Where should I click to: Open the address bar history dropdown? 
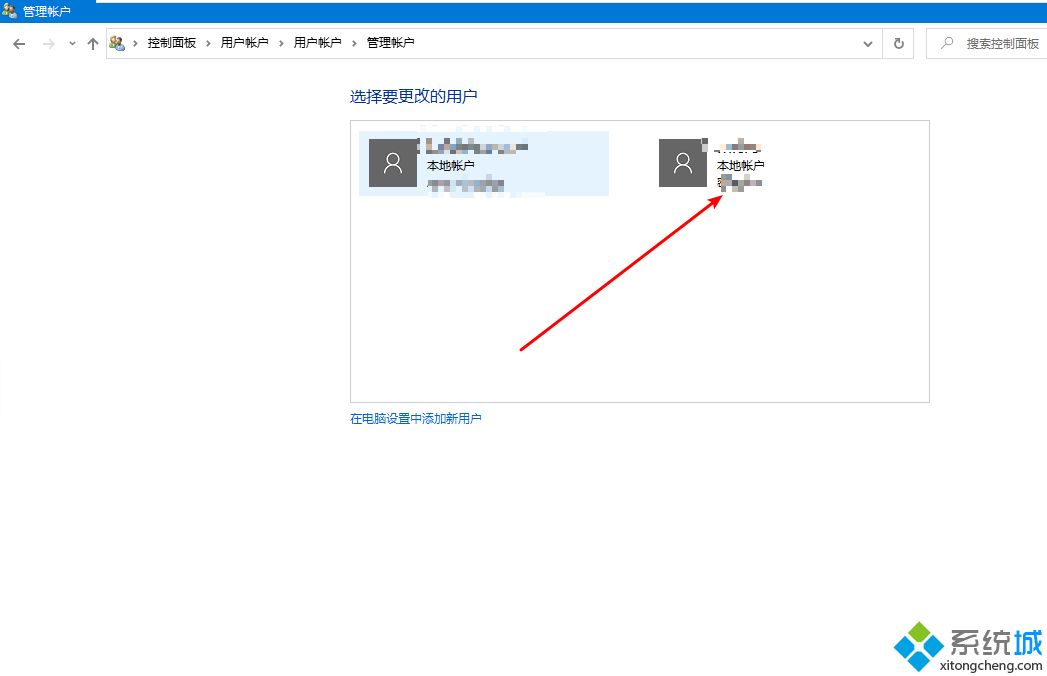coord(868,43)
